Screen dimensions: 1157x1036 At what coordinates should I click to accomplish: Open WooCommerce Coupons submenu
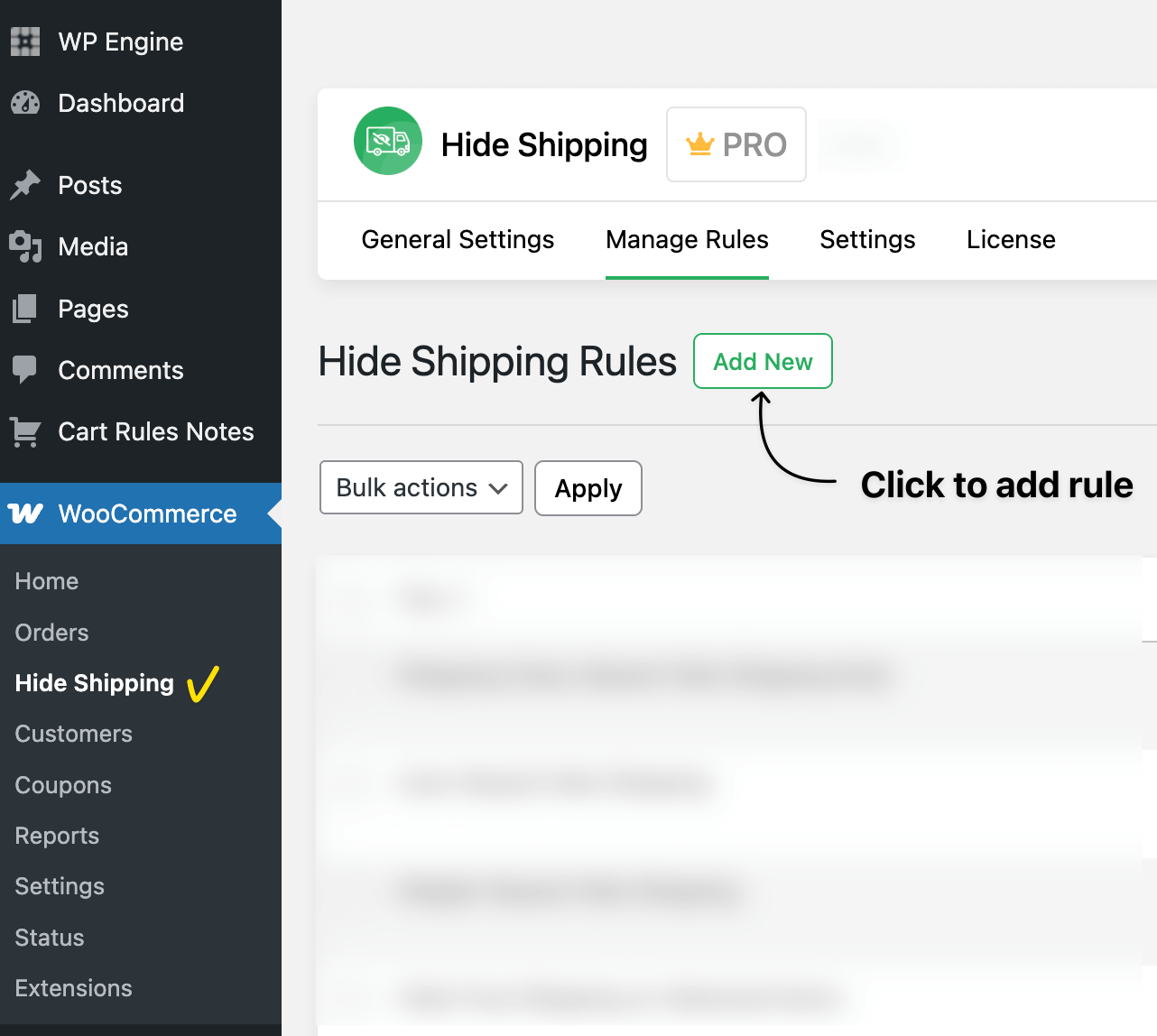tap(63, 785)
